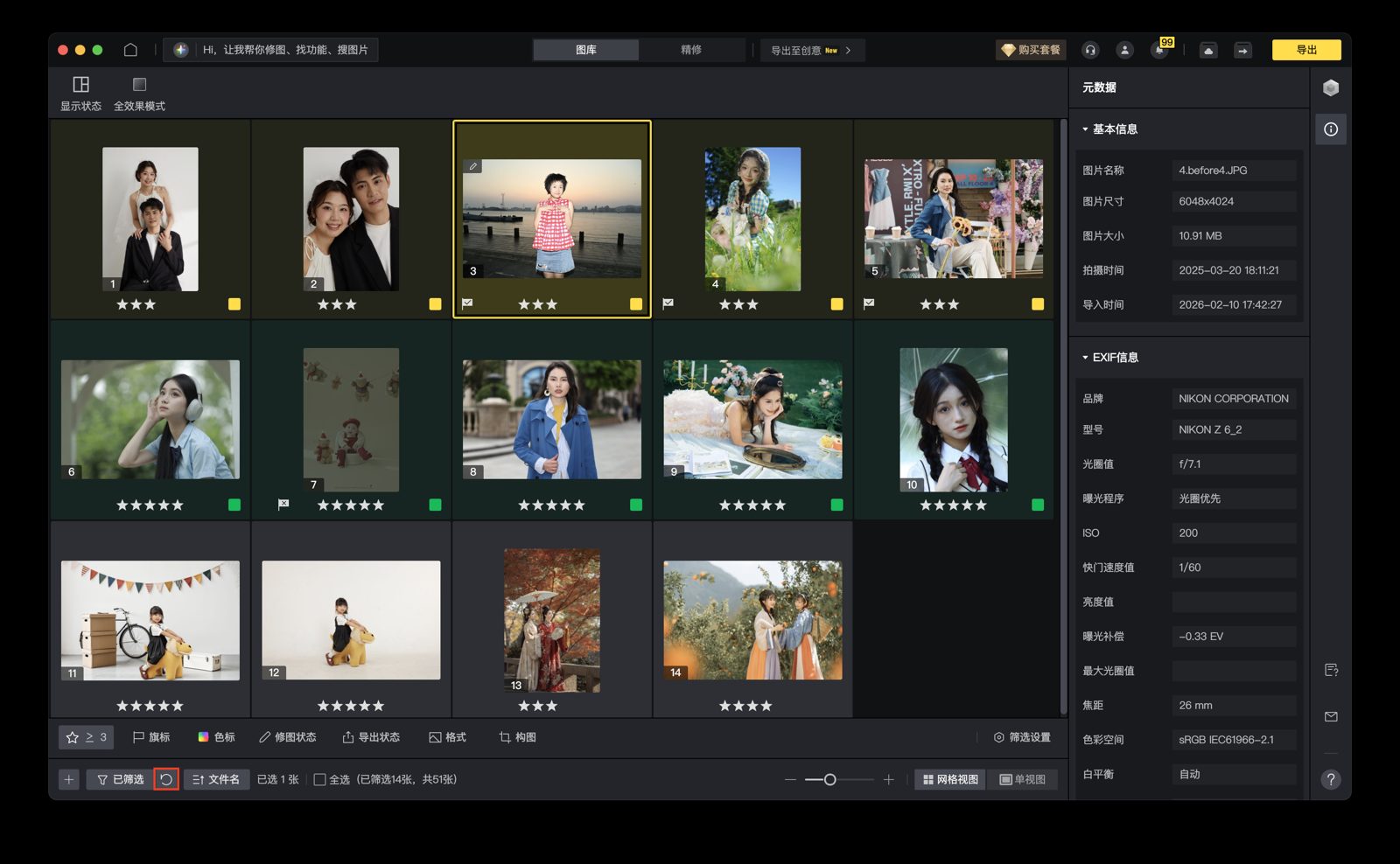The image size is (1400, 864).
Task: Open the 色标 color label filter
Action: pyautogui.click(x=217, y=737)
